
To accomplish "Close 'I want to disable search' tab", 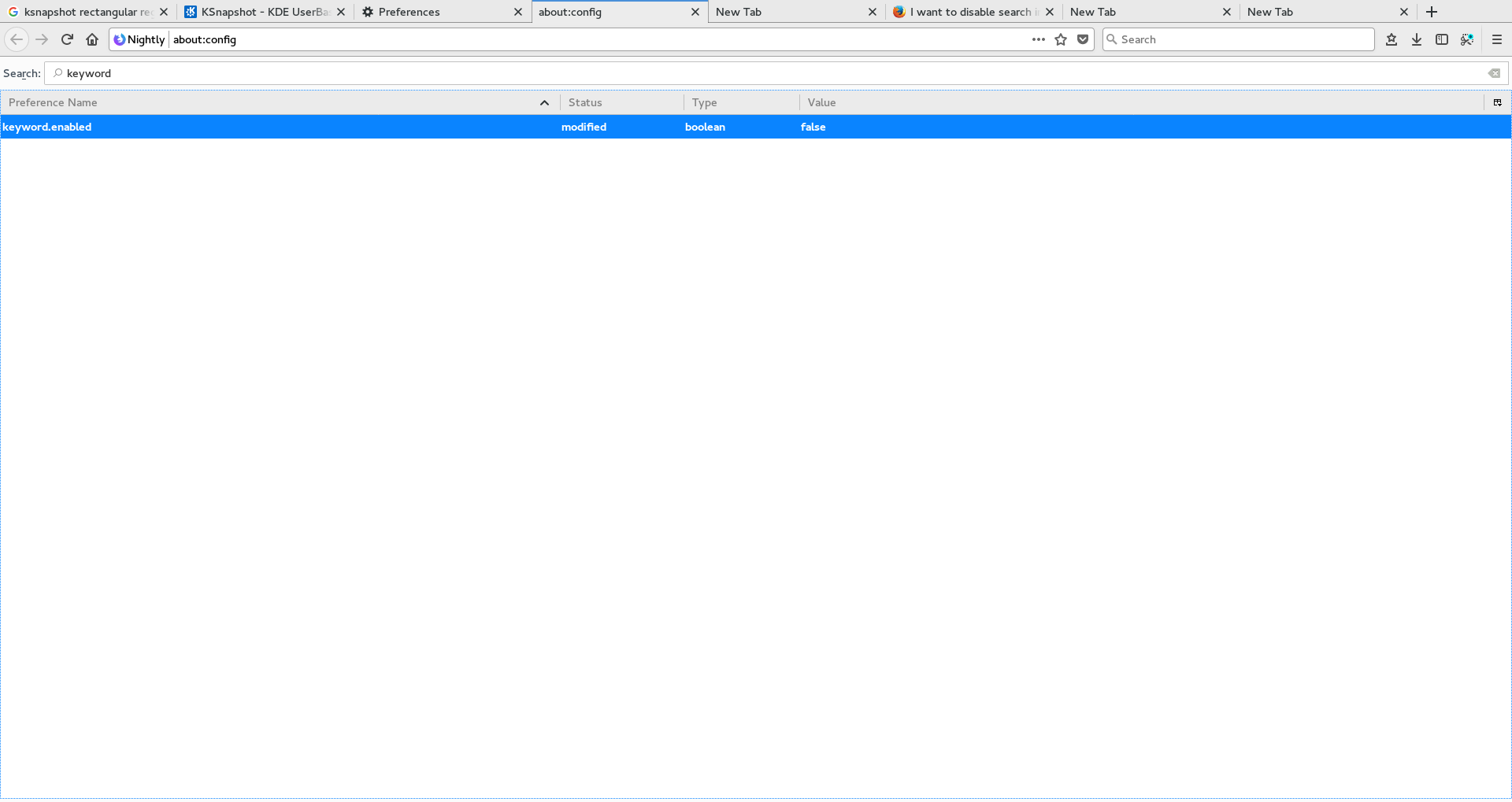I will [x=1050, y=12].
